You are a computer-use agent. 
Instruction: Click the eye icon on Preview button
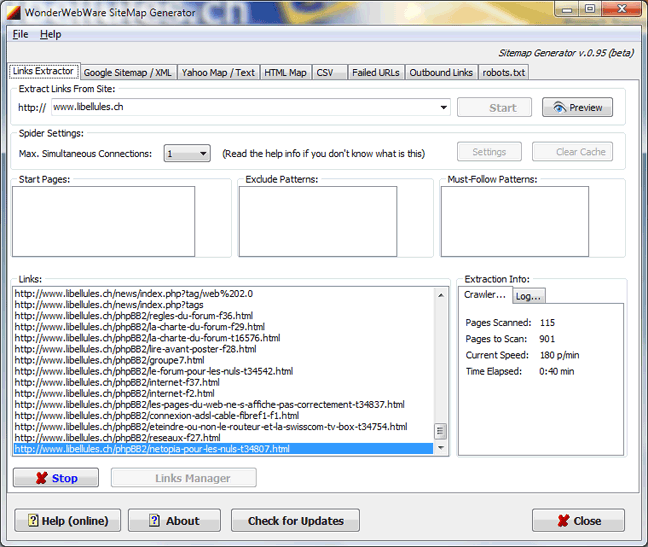click(x=560, y=107)
